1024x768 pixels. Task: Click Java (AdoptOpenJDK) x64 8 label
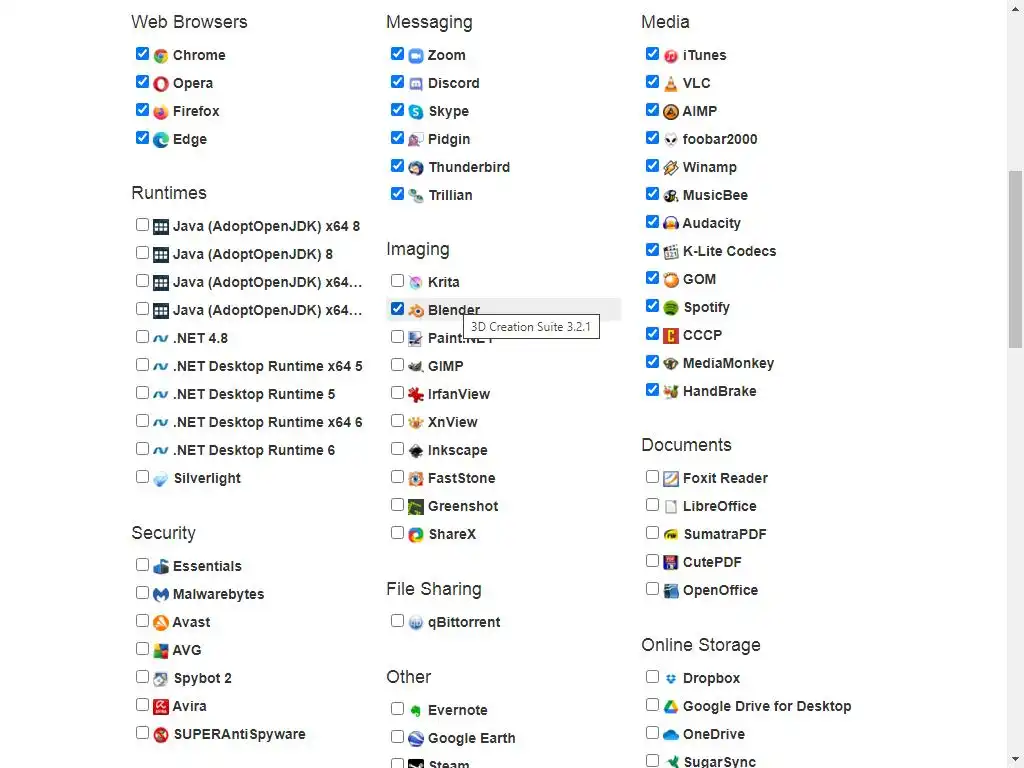pos(266,227)
